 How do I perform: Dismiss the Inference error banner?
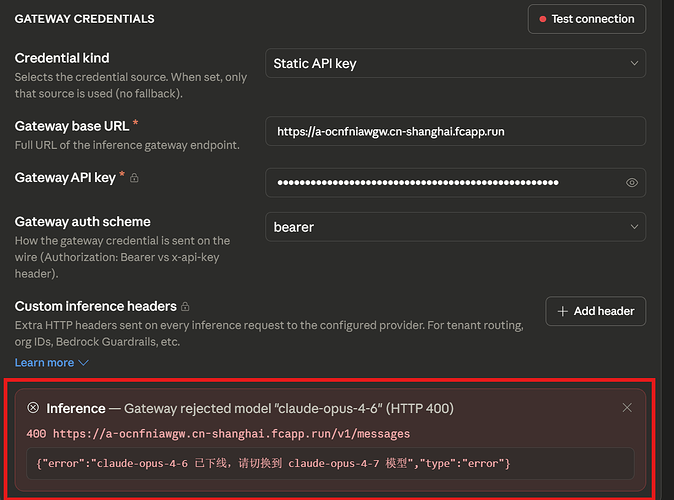click(627, 408)
